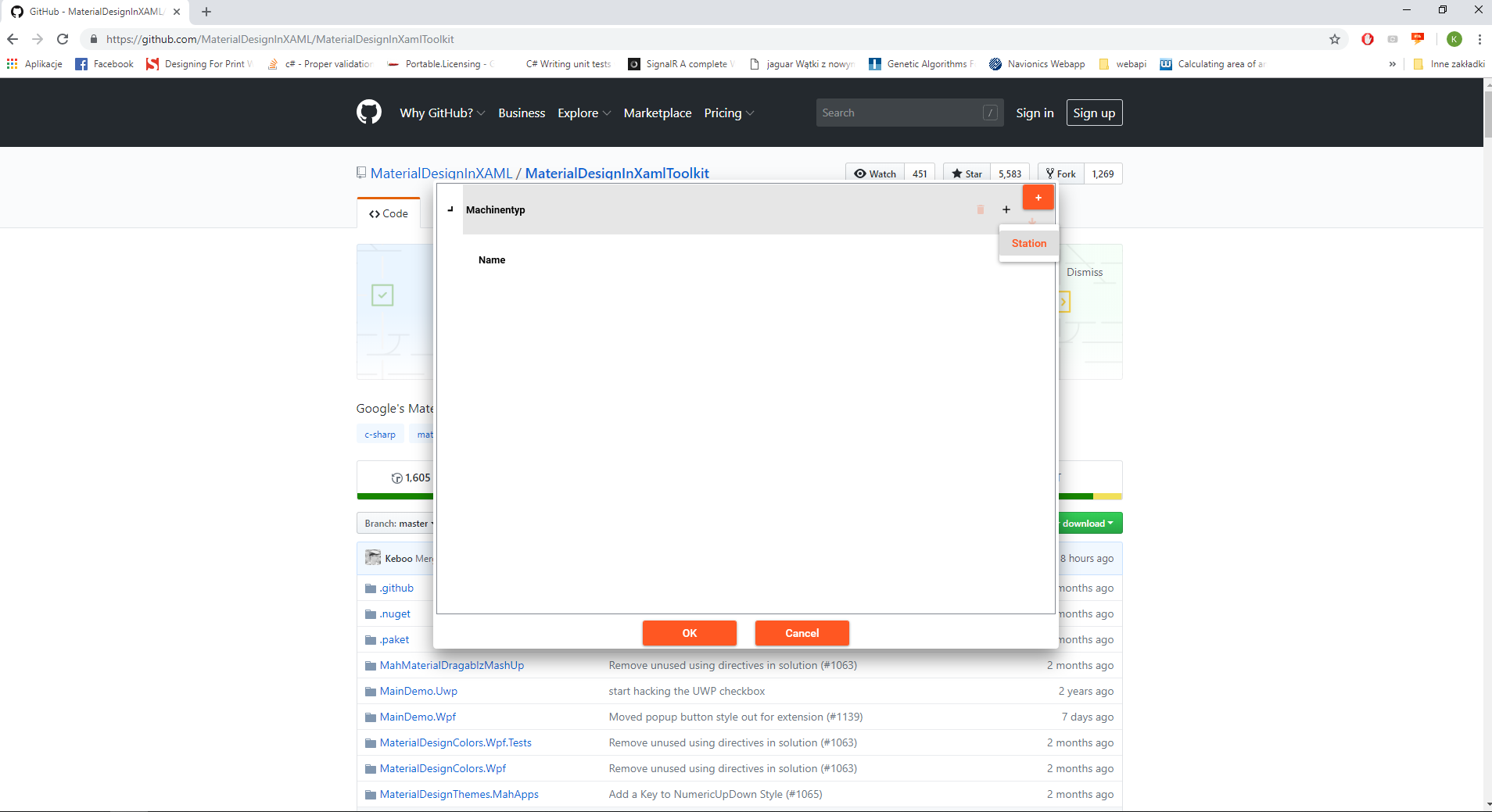Viewport: 1492px width, 812px height.
Task: Watch the repository using the eye icon
Action: coord(874,173)
